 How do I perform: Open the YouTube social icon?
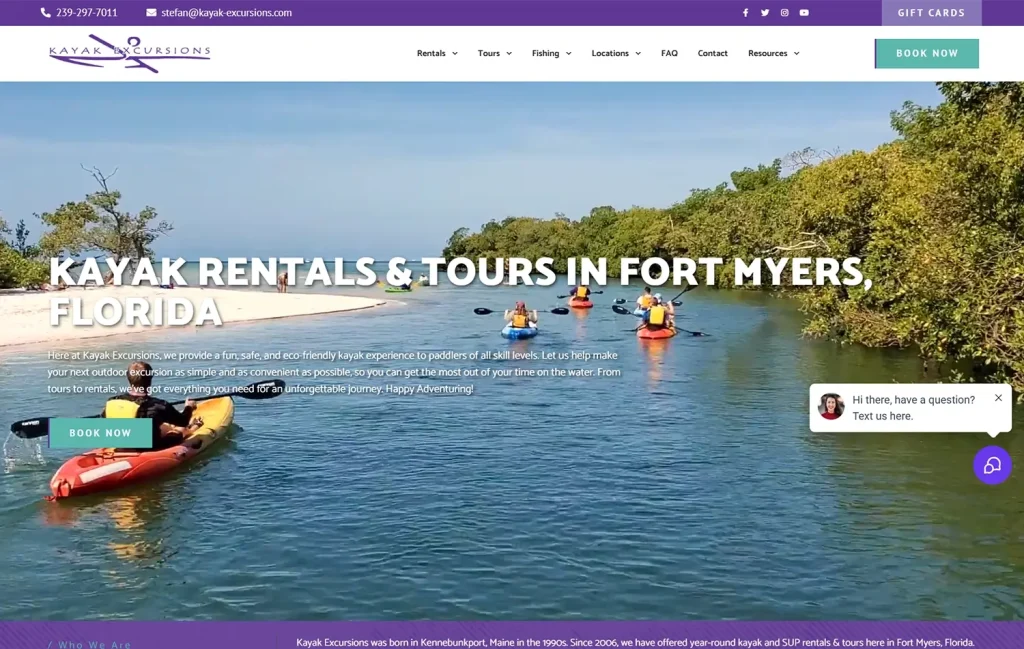pyautogui.click(x=804, y=12)
